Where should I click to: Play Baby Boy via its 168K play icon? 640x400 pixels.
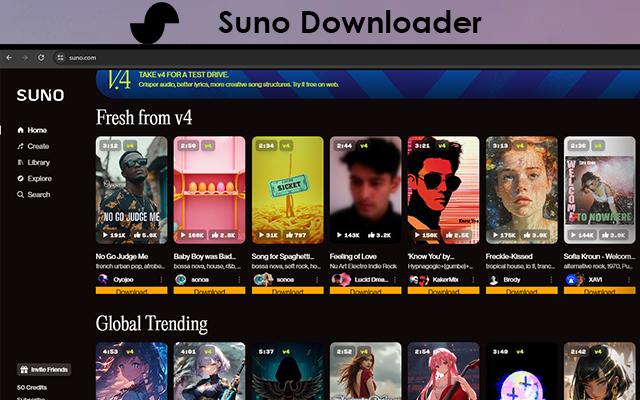coord(183,235)
